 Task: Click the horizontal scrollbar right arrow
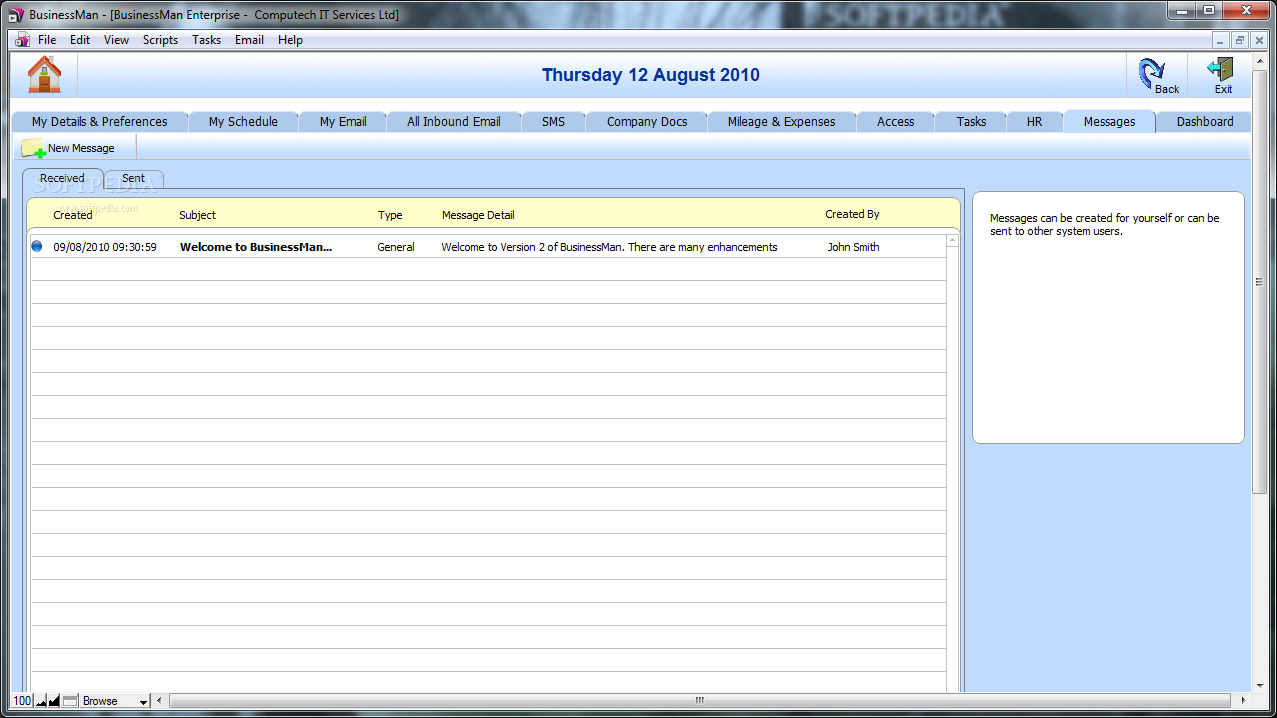click(x=1241, y=701)
